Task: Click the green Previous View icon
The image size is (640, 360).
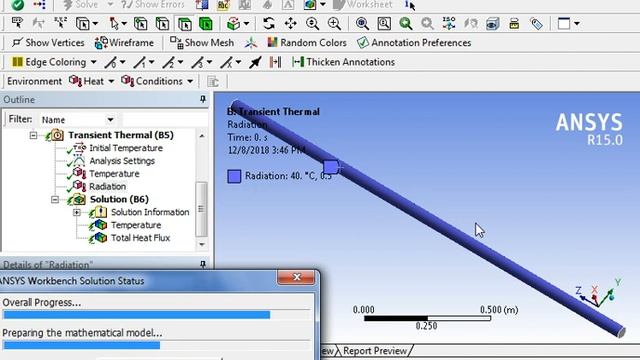Action: coord(405,23)
